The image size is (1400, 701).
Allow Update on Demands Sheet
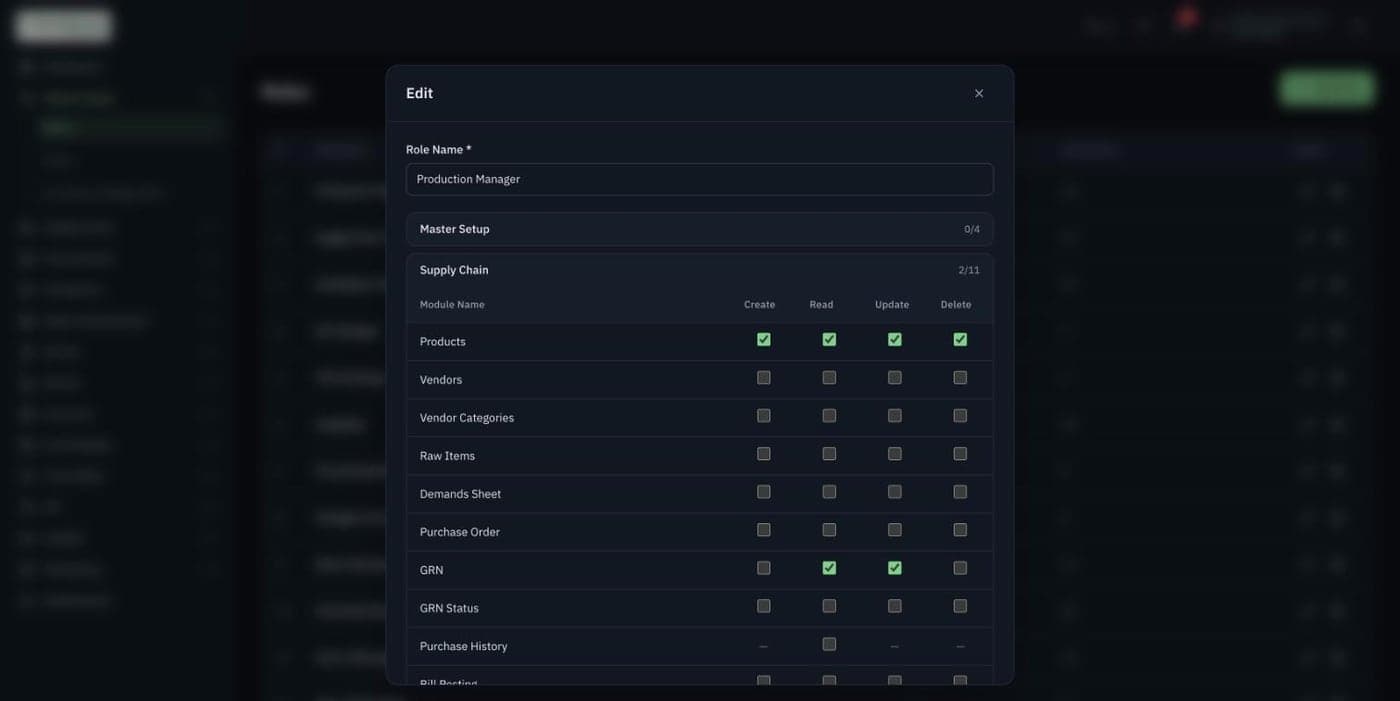click(x=895, y=492)
